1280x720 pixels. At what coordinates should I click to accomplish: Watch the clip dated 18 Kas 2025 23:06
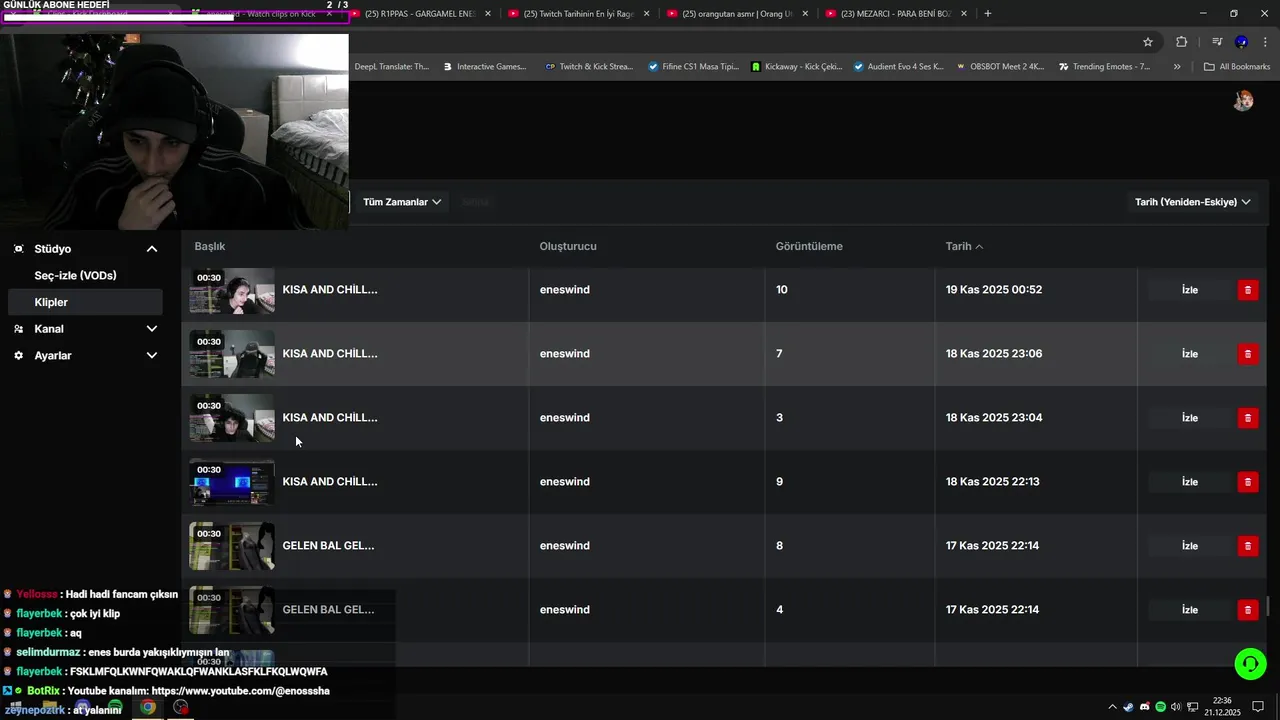click(x=1190, y=354)
